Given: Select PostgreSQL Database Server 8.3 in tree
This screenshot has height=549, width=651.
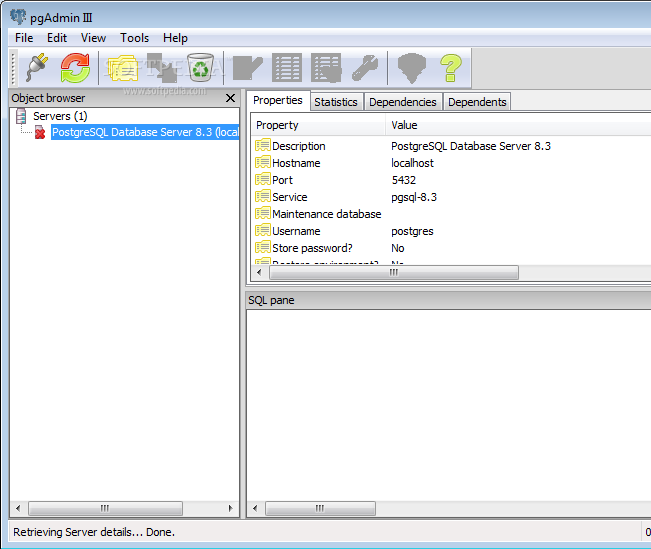Looking at the screenshot, I should pyautogui.click(x=145, y=132).
